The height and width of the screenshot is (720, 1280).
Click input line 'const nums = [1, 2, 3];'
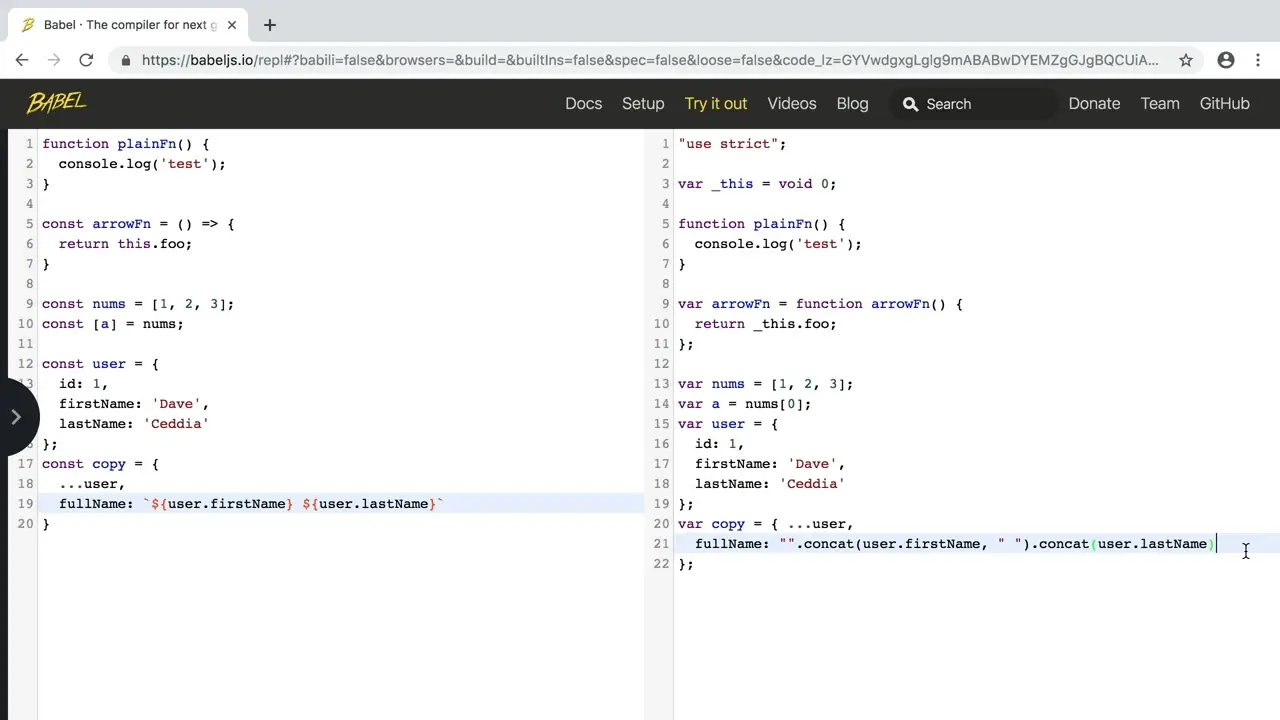pyautogui.click(x=138, y=304)
